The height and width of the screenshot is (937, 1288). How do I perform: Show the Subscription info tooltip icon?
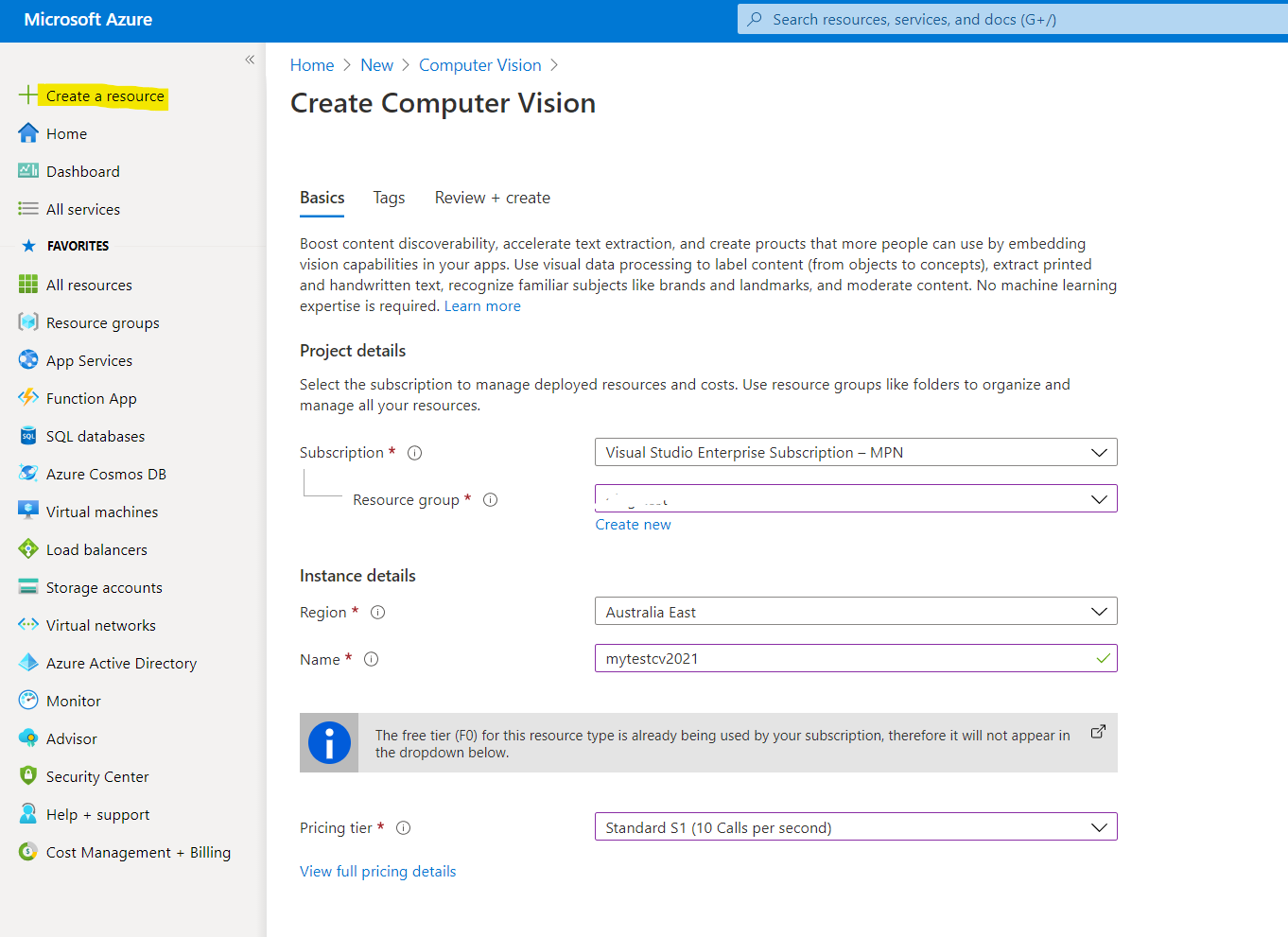click(414, 453)
